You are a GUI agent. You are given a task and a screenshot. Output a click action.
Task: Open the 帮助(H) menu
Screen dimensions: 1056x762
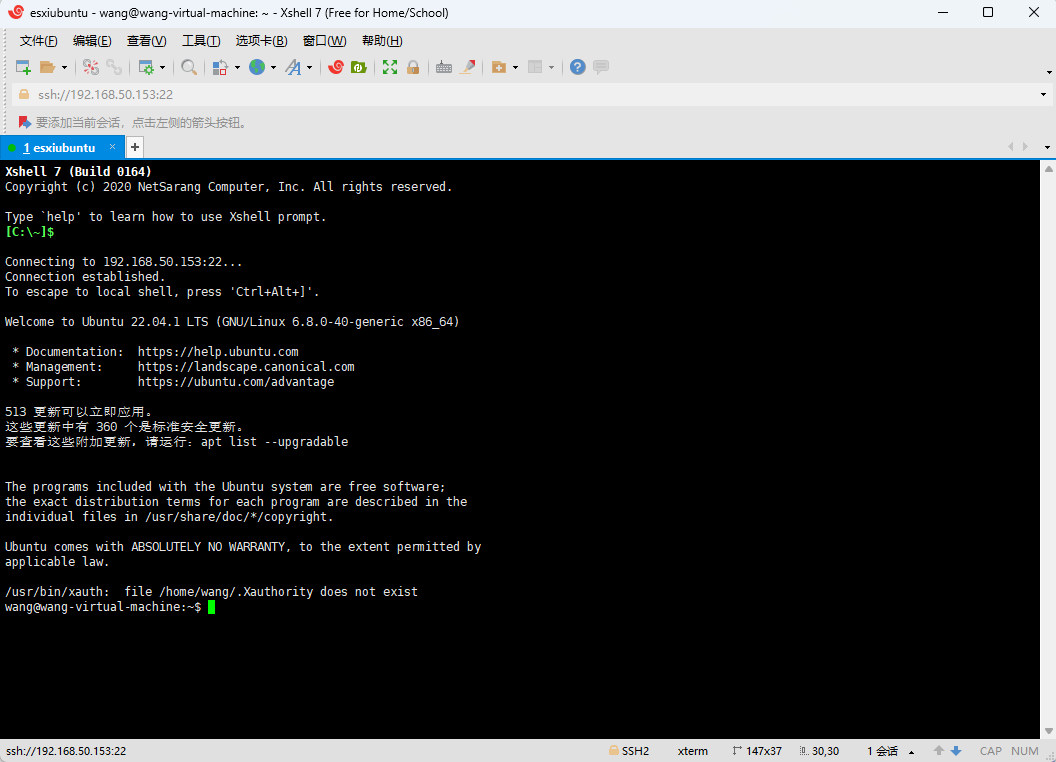382,41
